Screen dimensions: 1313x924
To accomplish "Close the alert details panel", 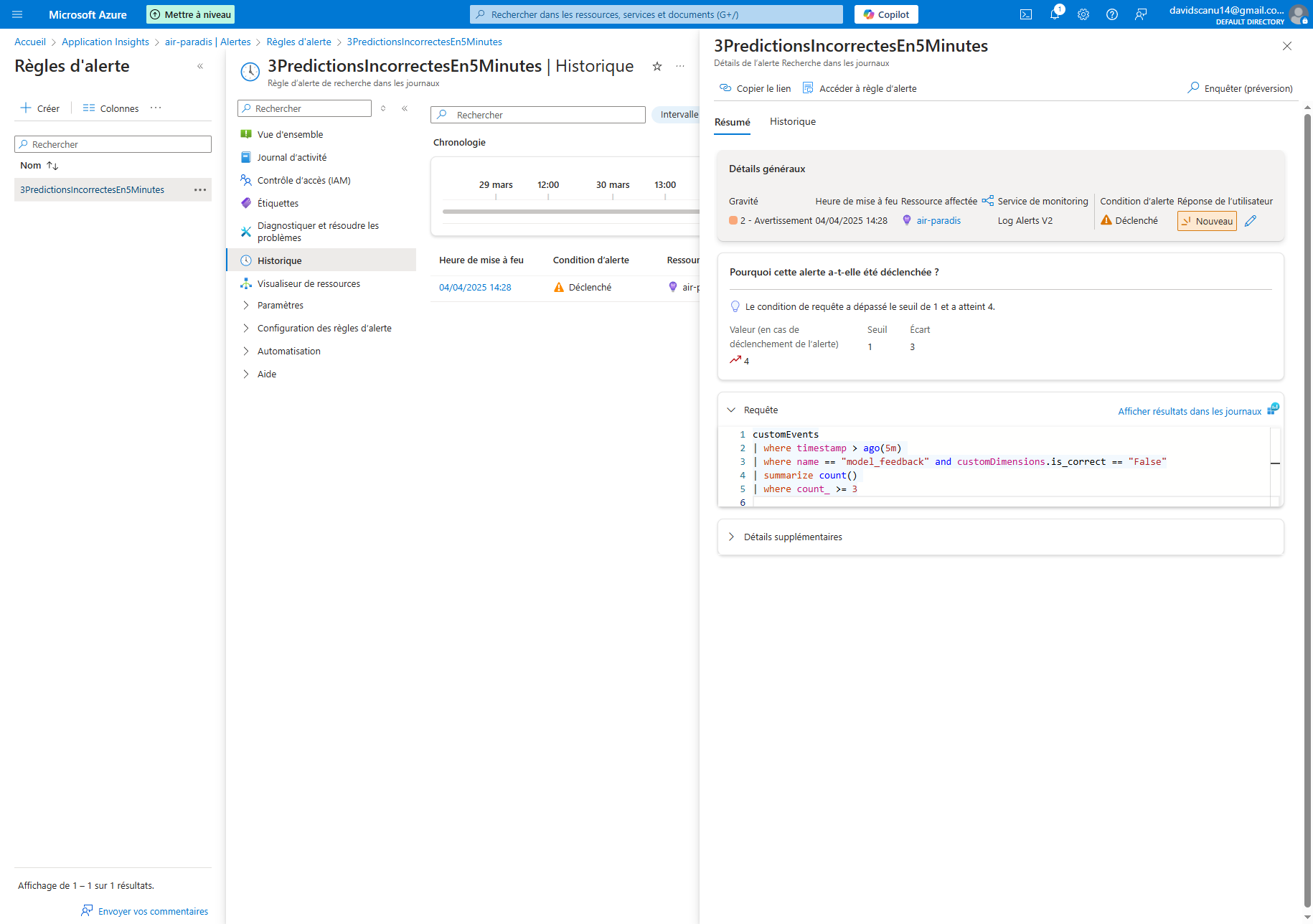I will point(1287,46).
